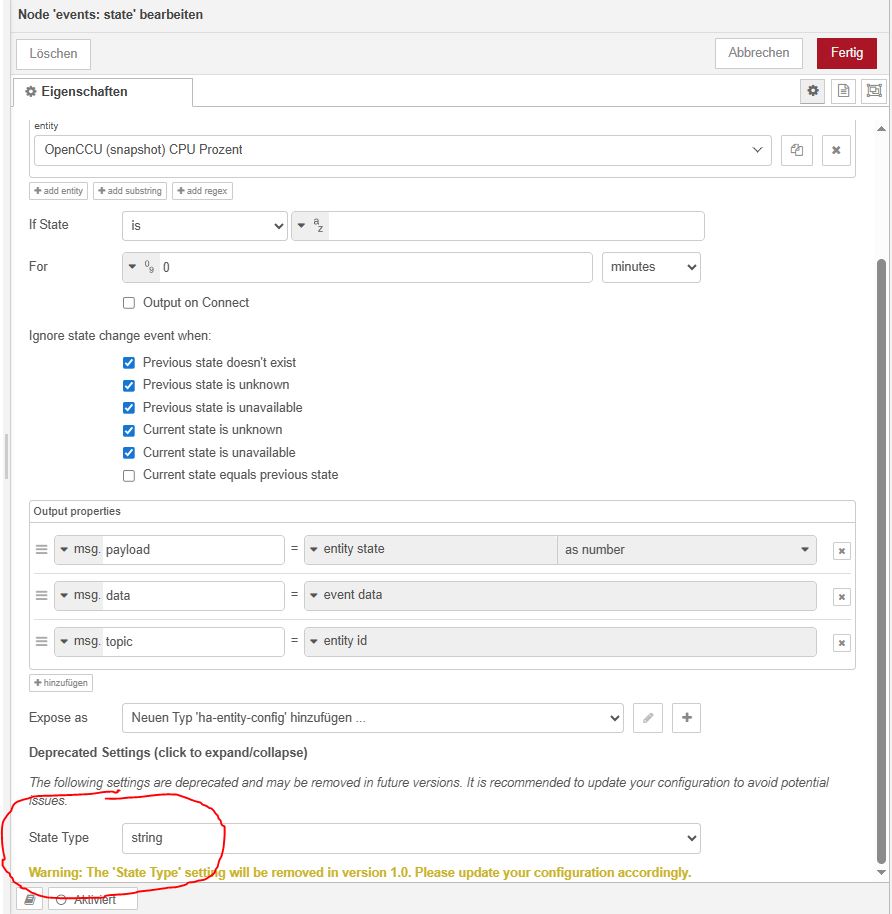The image size is (892, 914).
Task: Delete the msg.payload output property row
Action: click(841, 551)
